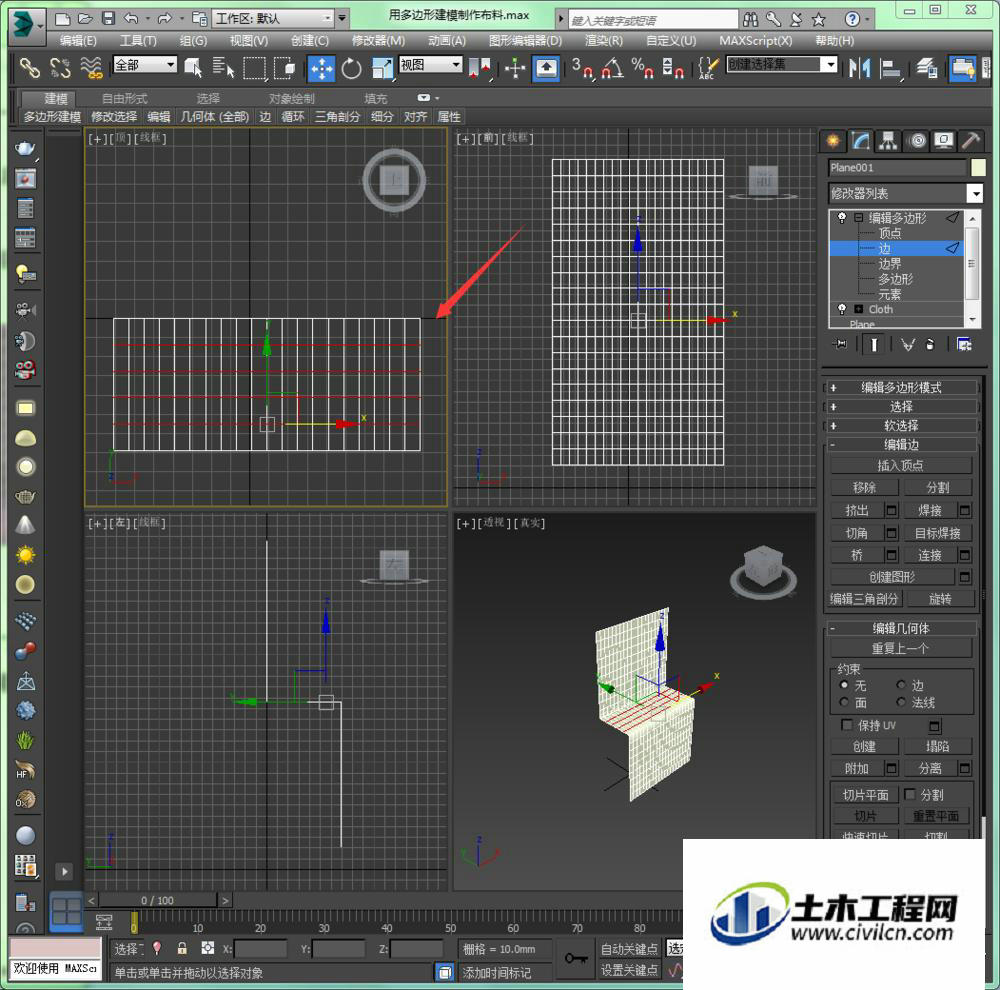The height and width of the screenshot is (990, 1000).
Task: Open the 修改器列表 modifier list dropdown
Action: click(905, 193)
